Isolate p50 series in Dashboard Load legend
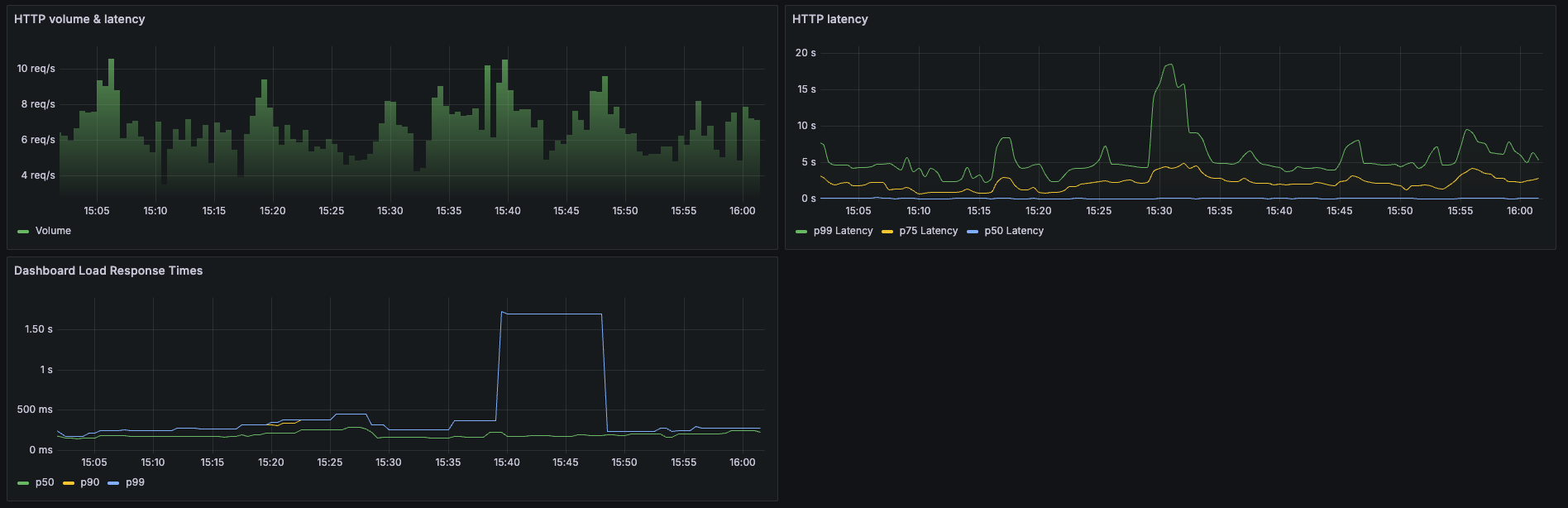The height and width of the screenshot is (508, 1568). [x=45, y=482]
